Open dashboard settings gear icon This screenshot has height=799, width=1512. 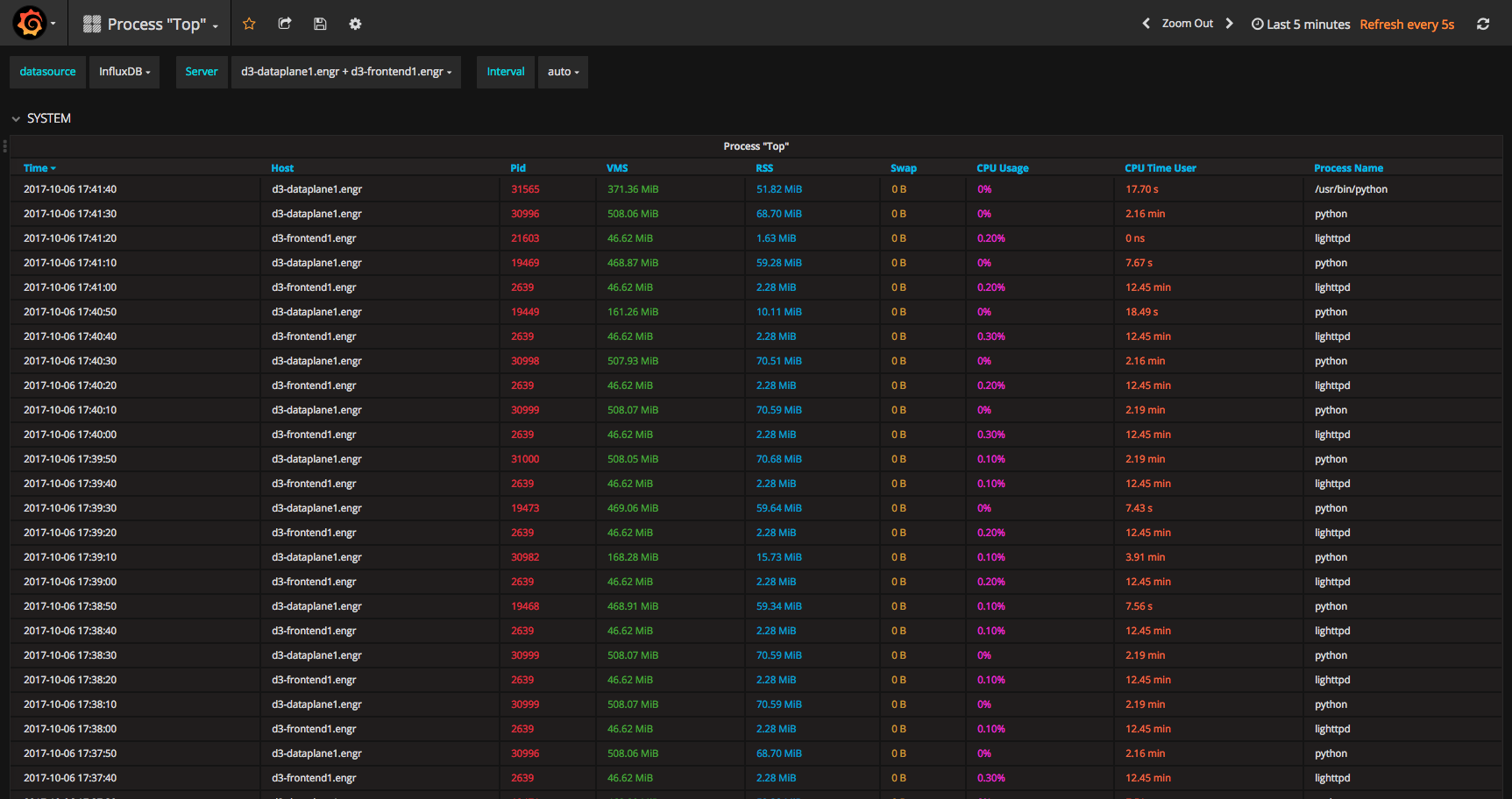point(355,24)
